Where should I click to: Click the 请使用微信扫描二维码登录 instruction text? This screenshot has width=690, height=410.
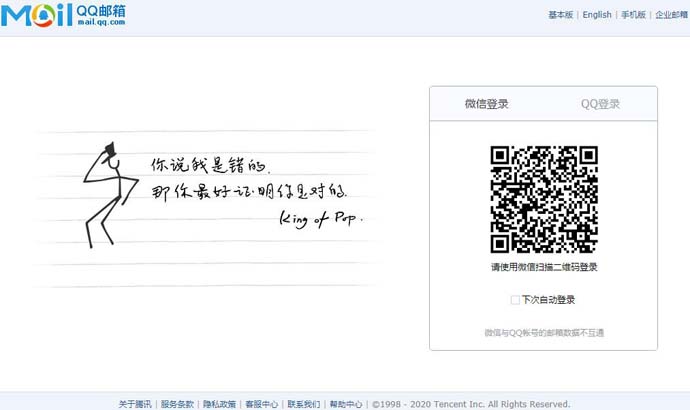click(x=543, y=267)
